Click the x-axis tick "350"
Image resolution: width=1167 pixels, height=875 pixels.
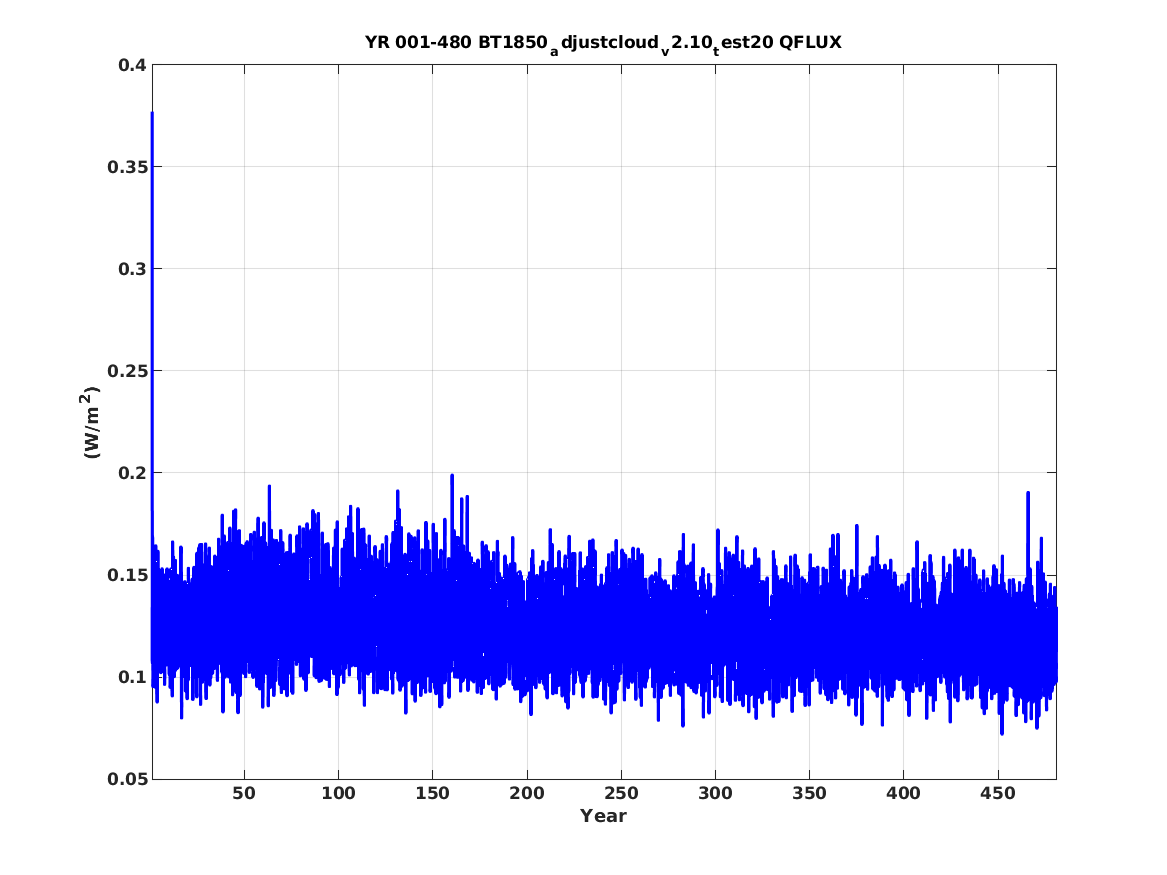pyautogui.click(x=810, y=794)
